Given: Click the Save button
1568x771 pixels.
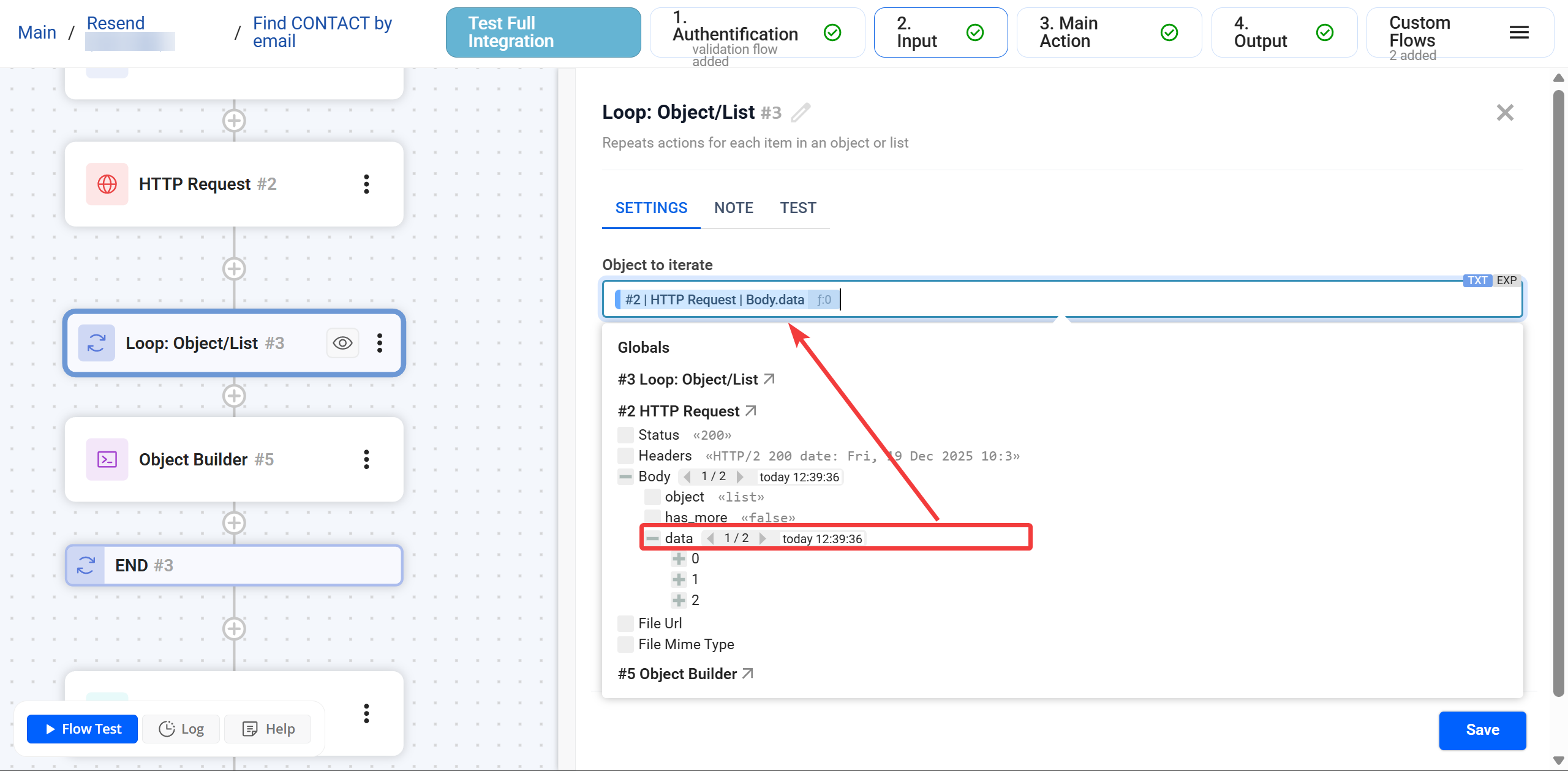Looking at the screenshot, I should click(x=1482, y=730).
